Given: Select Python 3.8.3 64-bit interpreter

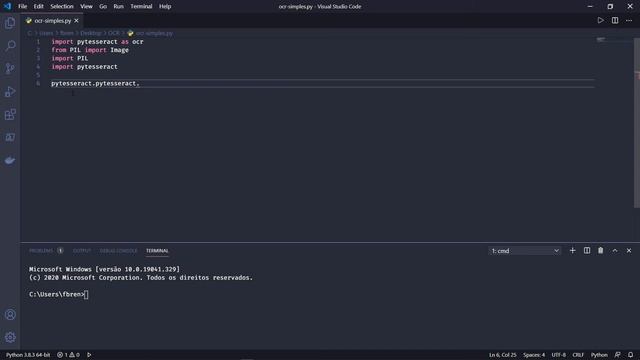Looking at the screenshot, I should pyautogui.click(x=28, y=355).
